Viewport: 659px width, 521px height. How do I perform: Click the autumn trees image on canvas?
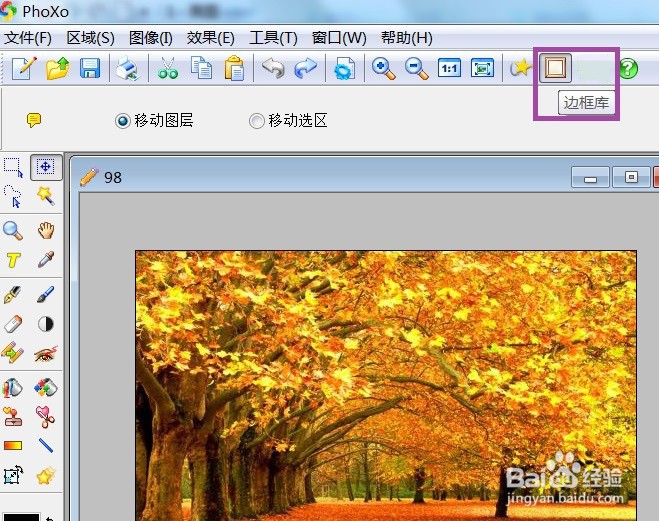point(385,385)
